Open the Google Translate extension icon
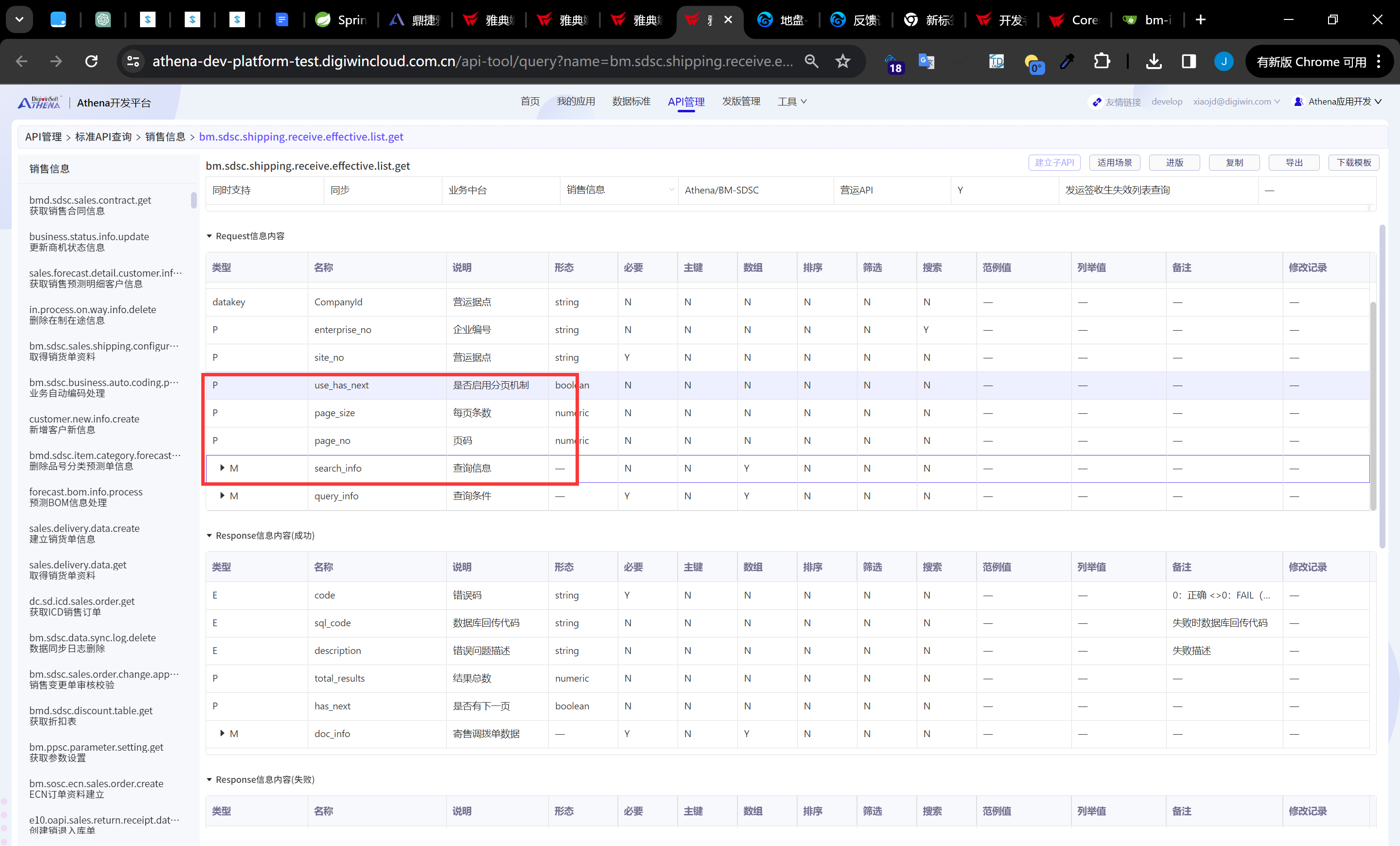Viewport: 1400px width, 846px height. 926,61
